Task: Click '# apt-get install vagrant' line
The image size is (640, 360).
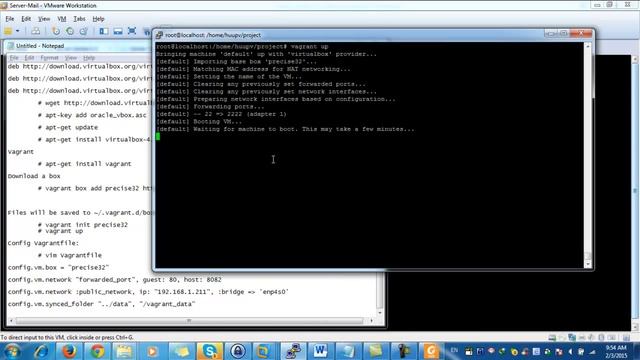Action: (84, 164)
